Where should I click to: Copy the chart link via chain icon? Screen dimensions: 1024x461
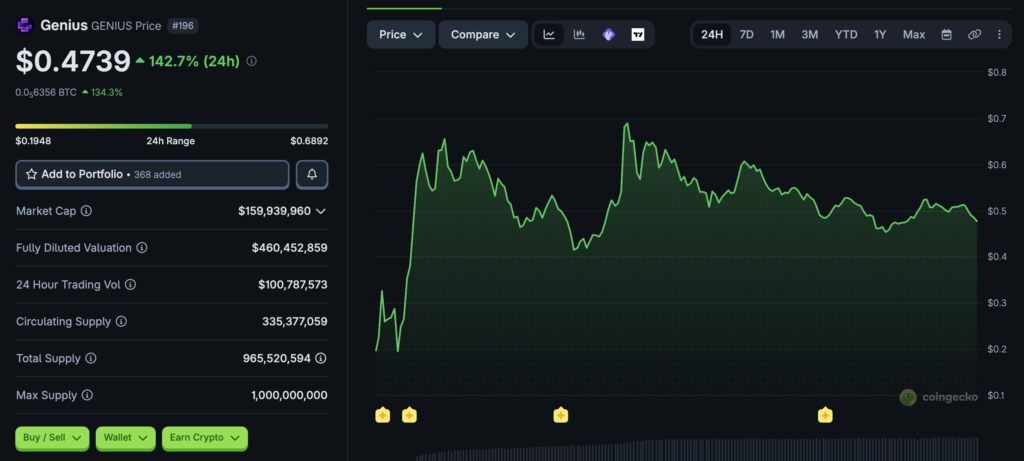click(974, 34)
